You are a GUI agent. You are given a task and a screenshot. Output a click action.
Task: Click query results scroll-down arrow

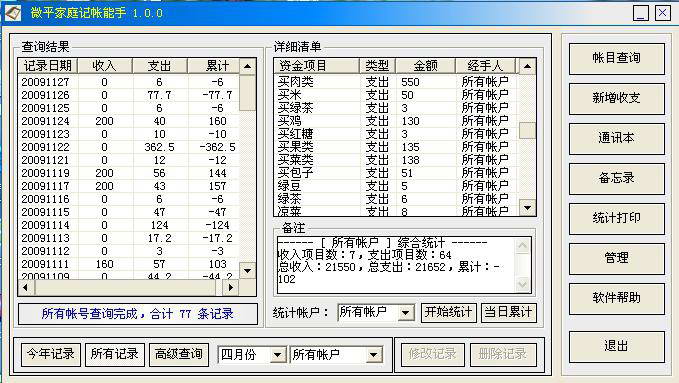247,271
